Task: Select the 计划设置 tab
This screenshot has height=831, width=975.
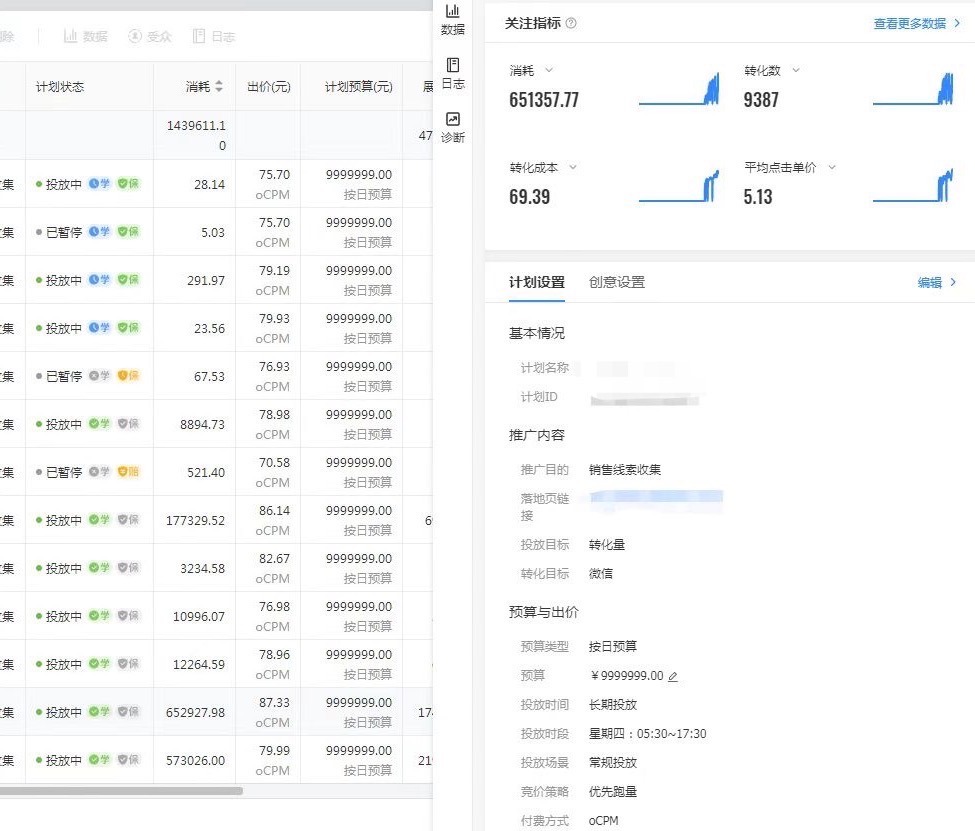Action: coord(536,282)
